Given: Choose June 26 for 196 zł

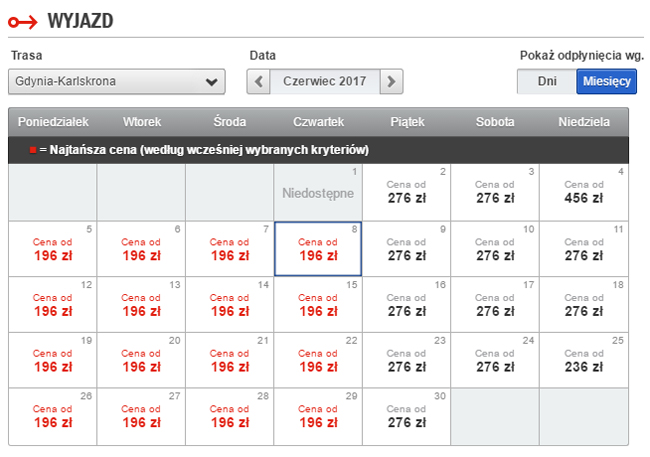Looking at the screenshot, I should tap(52, 416).
